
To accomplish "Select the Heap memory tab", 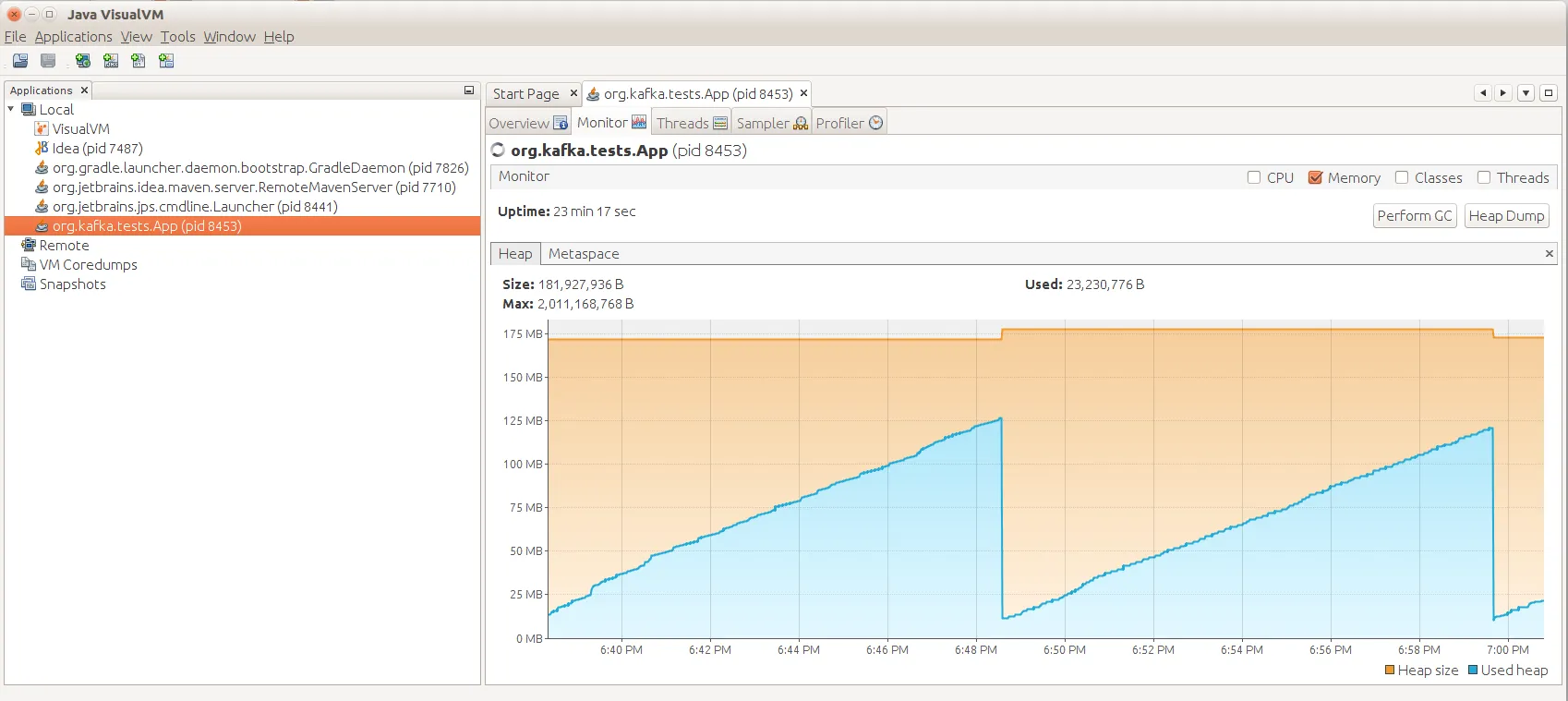I will point(515,254).
